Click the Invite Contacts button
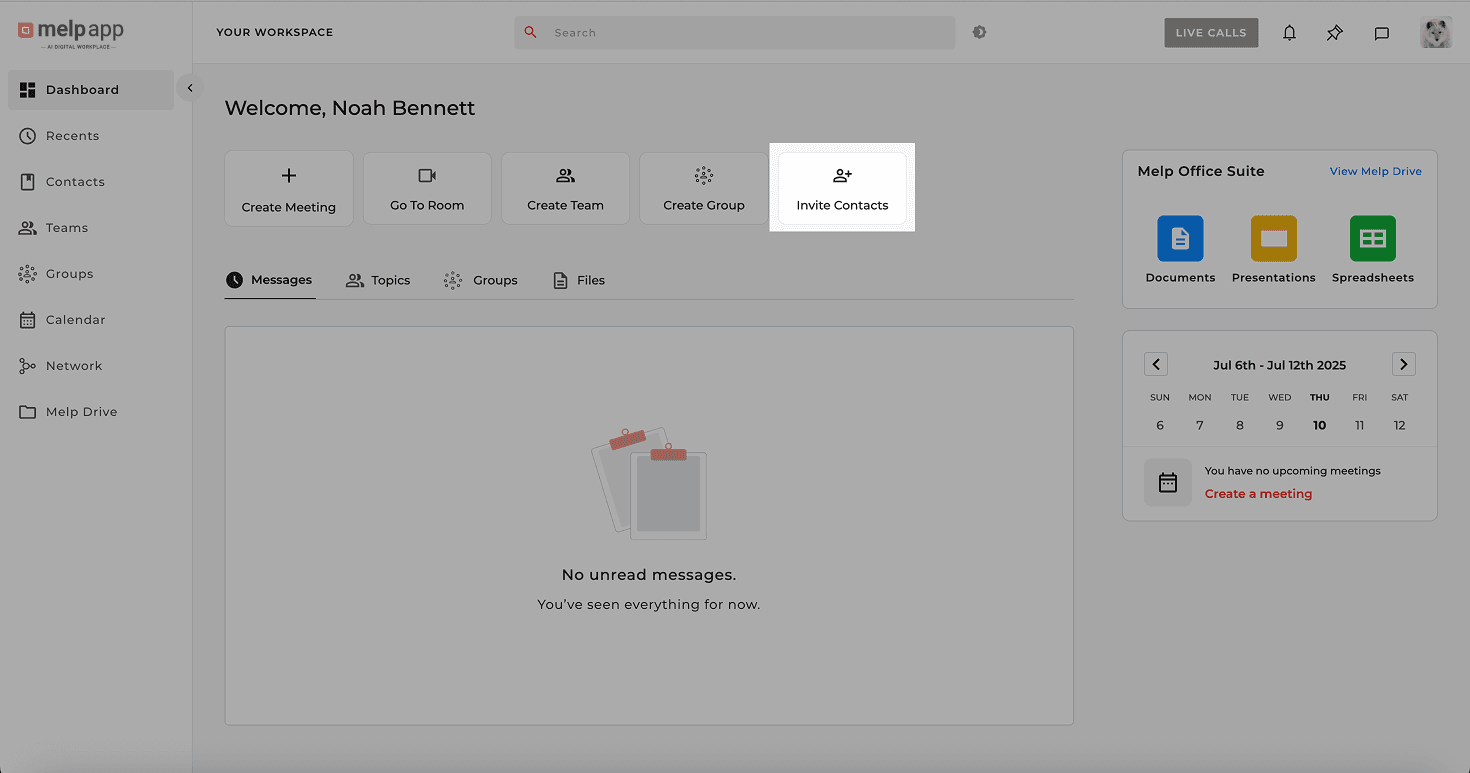The width and height of the screenshot is (1470, 773). [x=842, y=188]
